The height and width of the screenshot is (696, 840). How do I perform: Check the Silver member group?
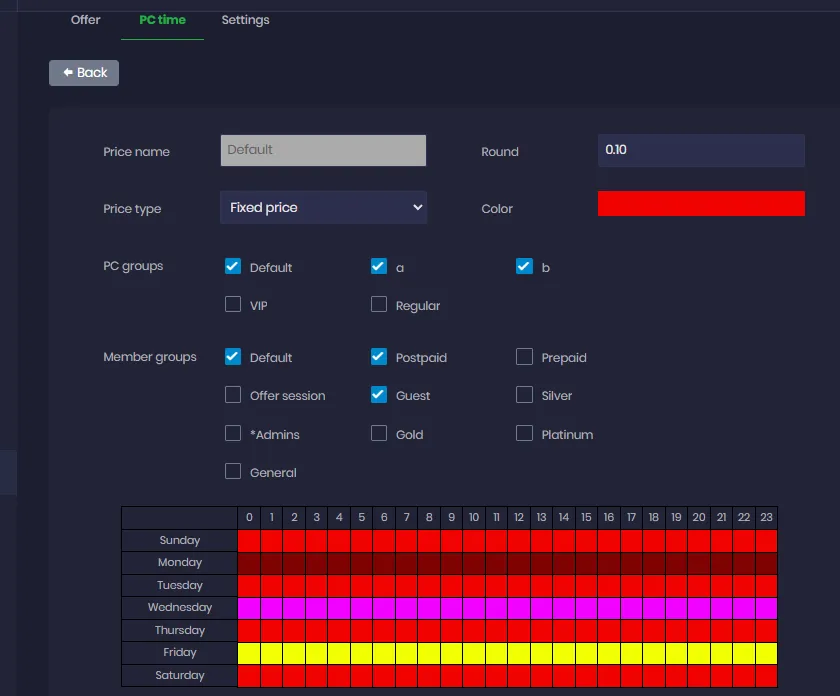point(524,394)
